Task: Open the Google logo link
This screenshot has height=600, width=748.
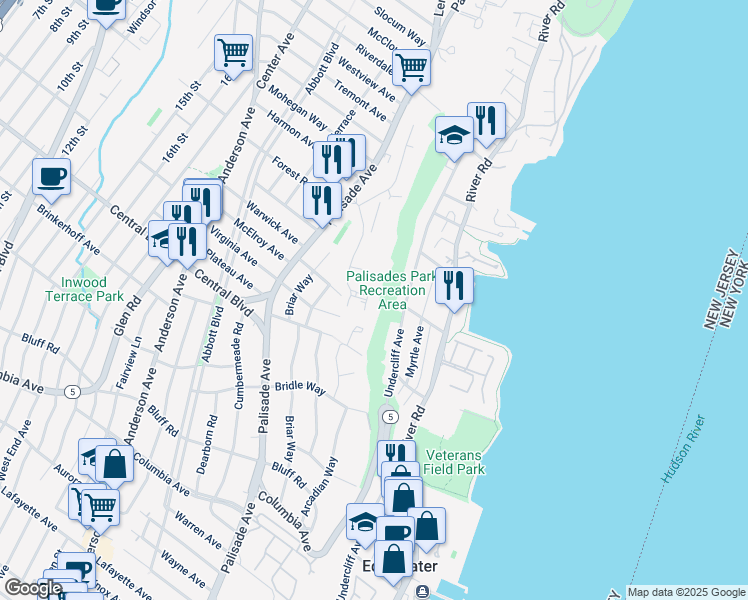Action: point(33,588)
